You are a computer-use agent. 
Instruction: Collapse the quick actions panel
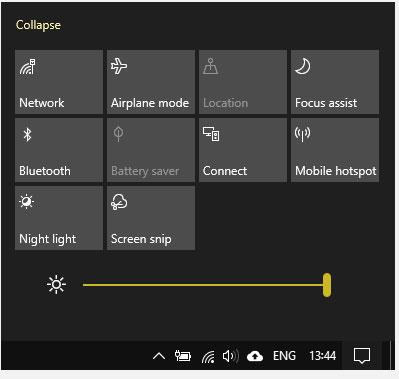(x=38, y=25)
